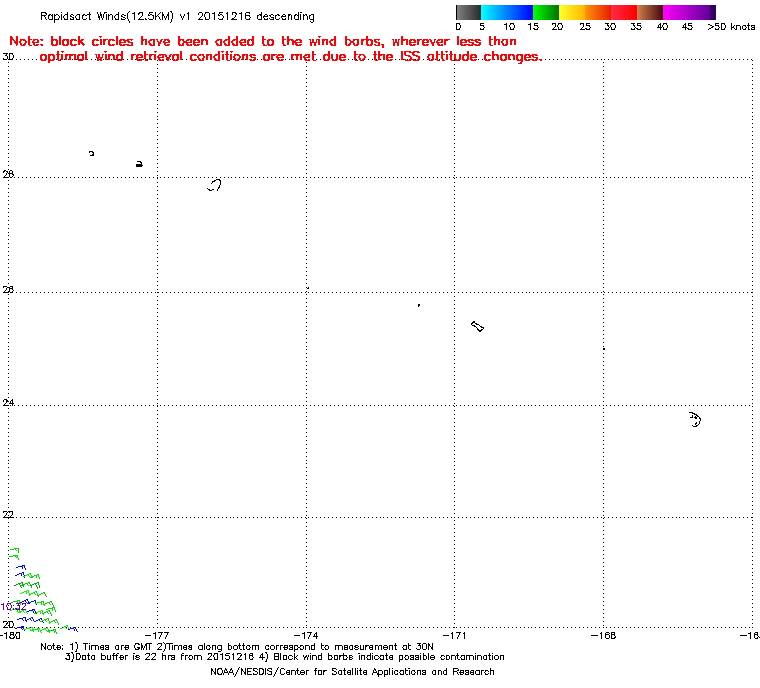
Task: Click the island outline near 24N at right
Action: (x=695, y=419)
